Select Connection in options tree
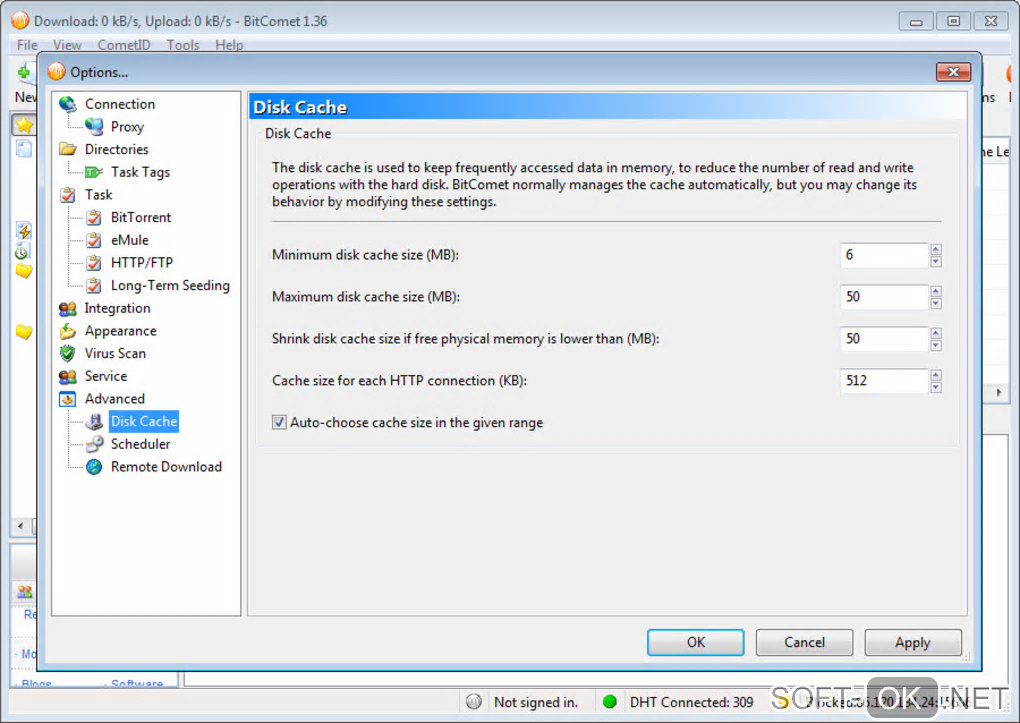This screenshot has width=1020, height=723. [x=120, y=104]
